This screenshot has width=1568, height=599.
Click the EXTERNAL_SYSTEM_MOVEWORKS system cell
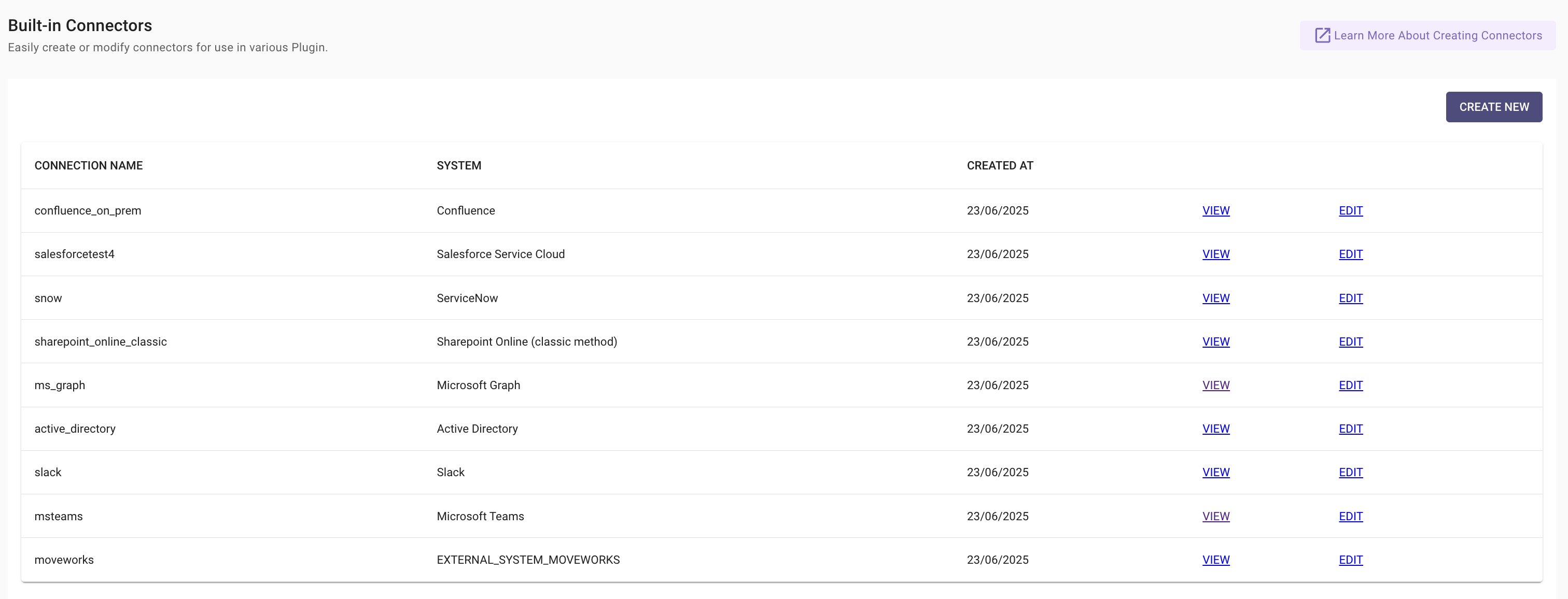click(x=528, y=560)
